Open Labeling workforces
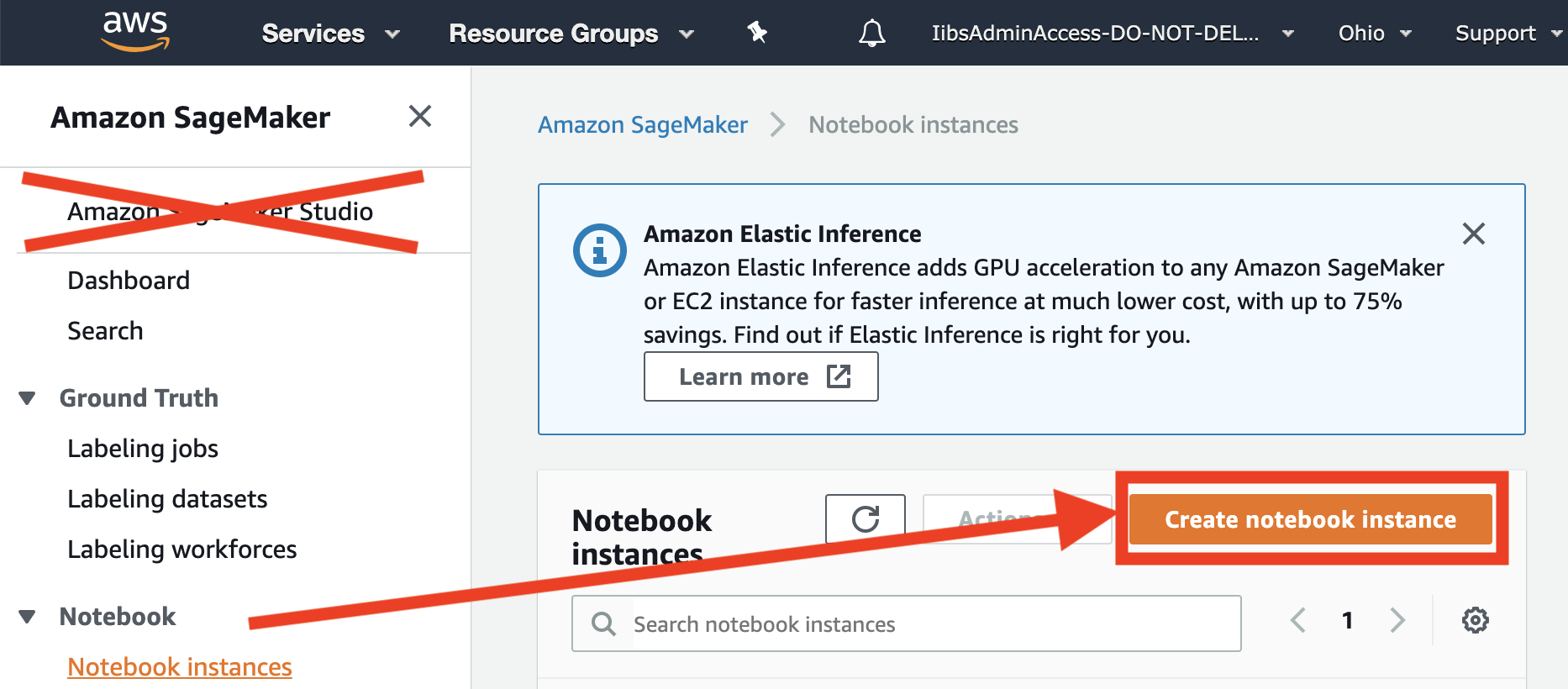1568x689 pixels. coord(182,550)
